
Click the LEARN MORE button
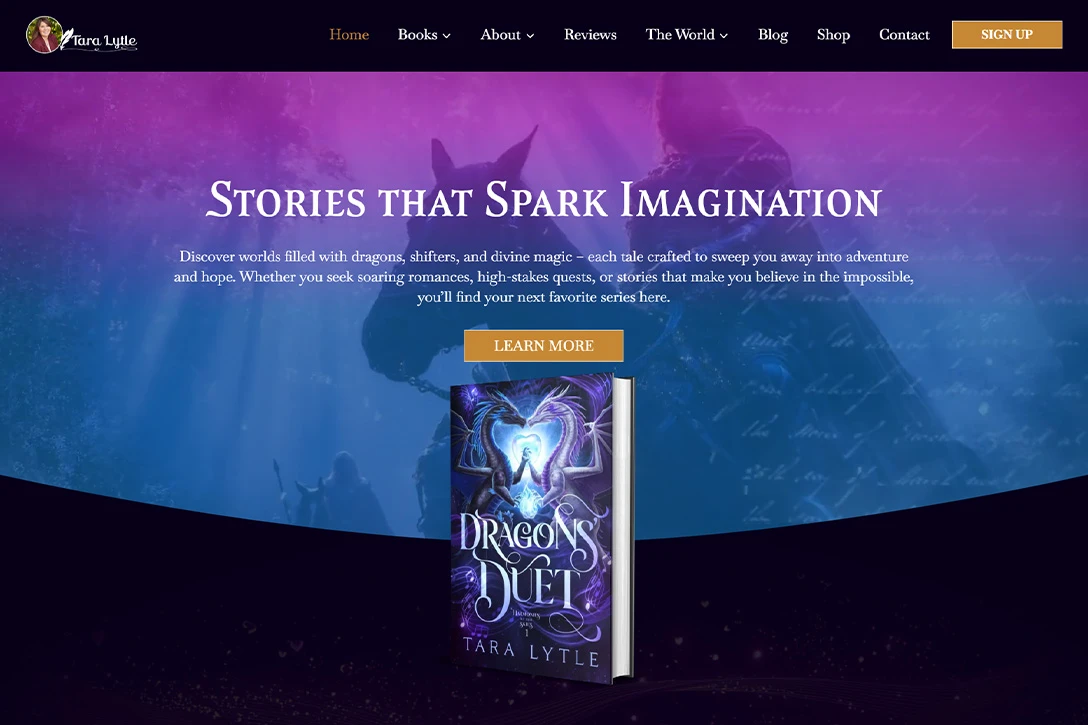543,346
